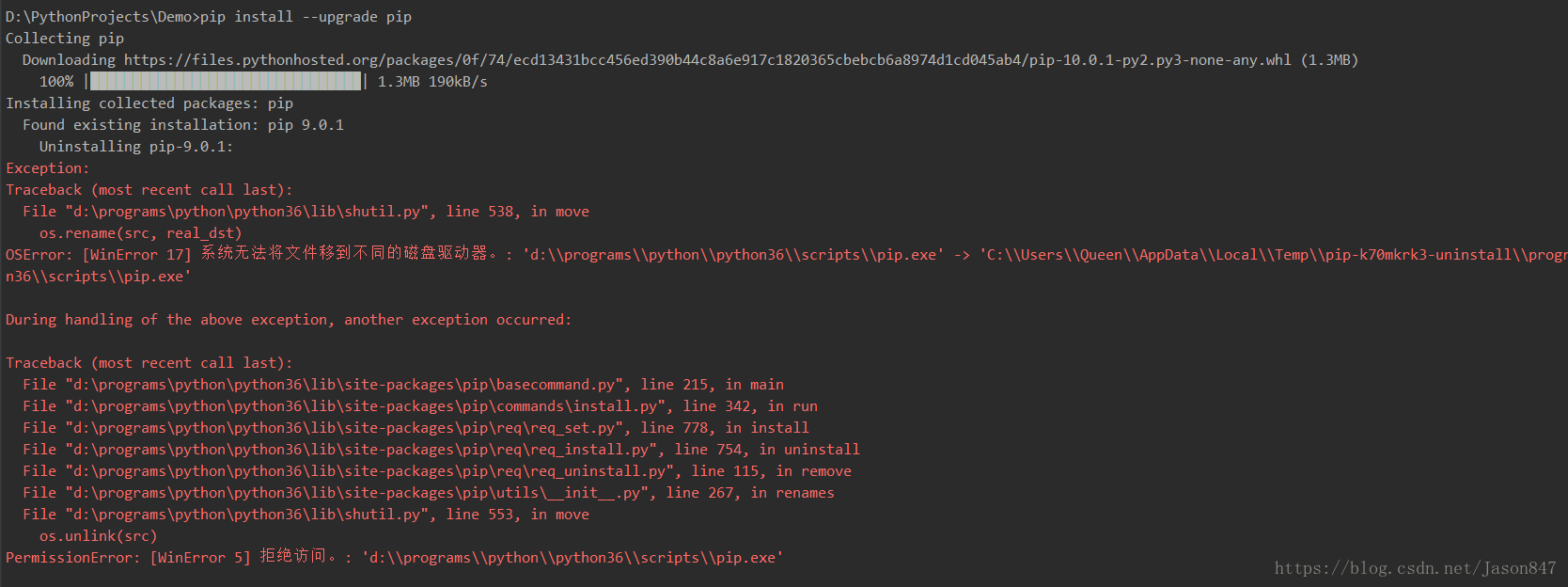Screen dimensions: 1568x587
Task: Click the 'os.rename(src, real_dst)' code line
Action: pos(140,233)
